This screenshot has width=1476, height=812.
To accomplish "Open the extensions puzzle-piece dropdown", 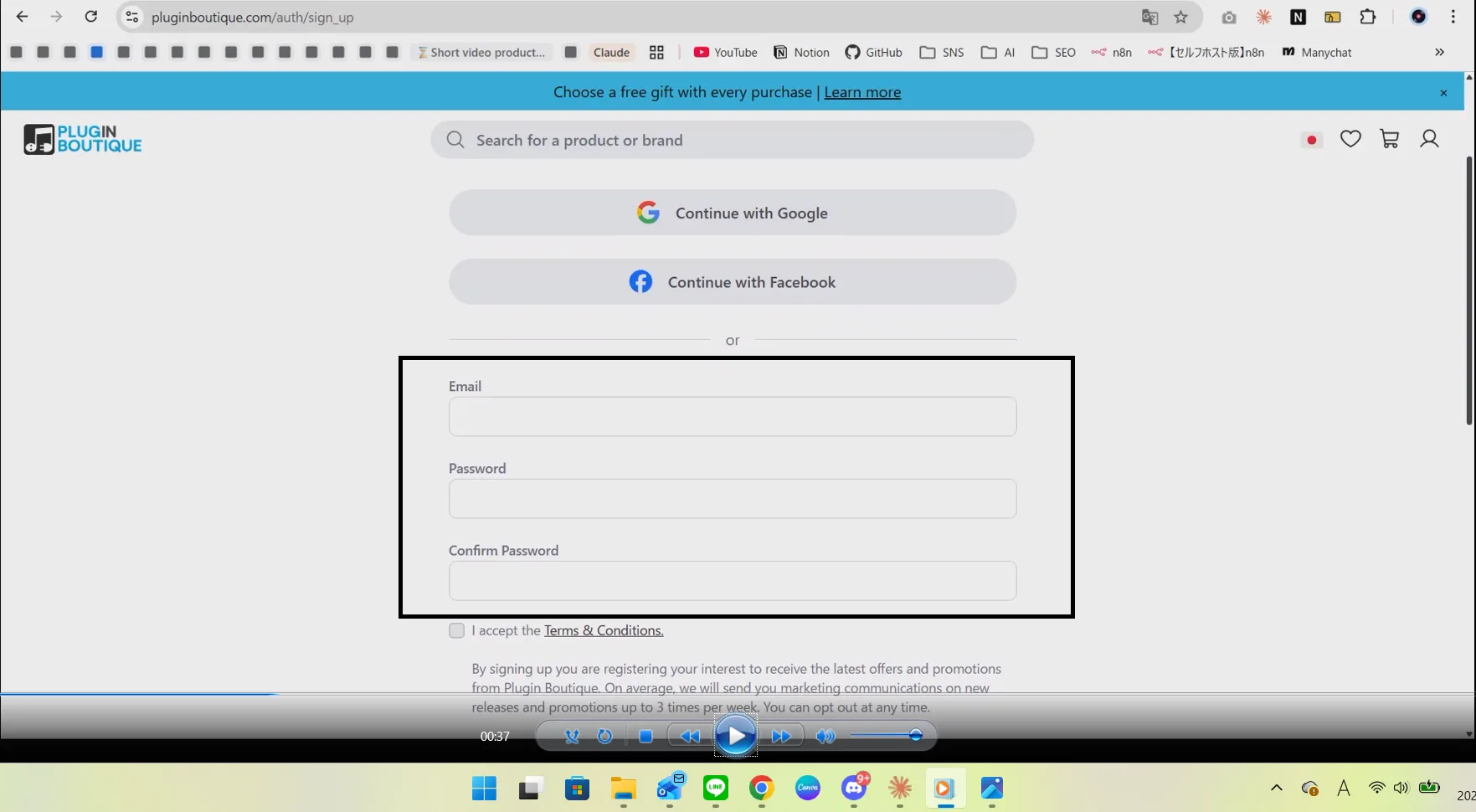I will pos(1368,17).
